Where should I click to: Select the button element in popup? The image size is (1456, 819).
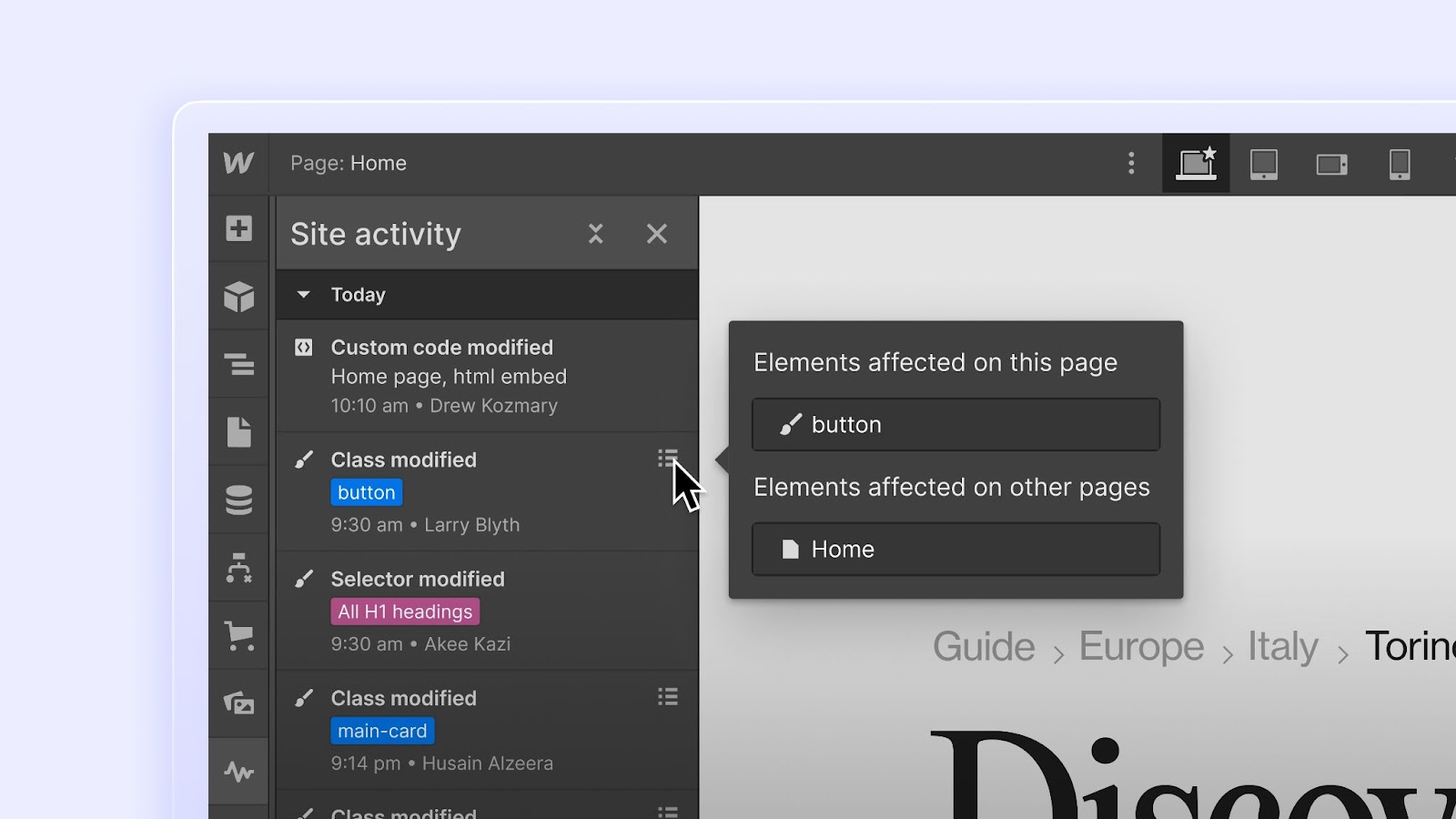pos(955,424)
